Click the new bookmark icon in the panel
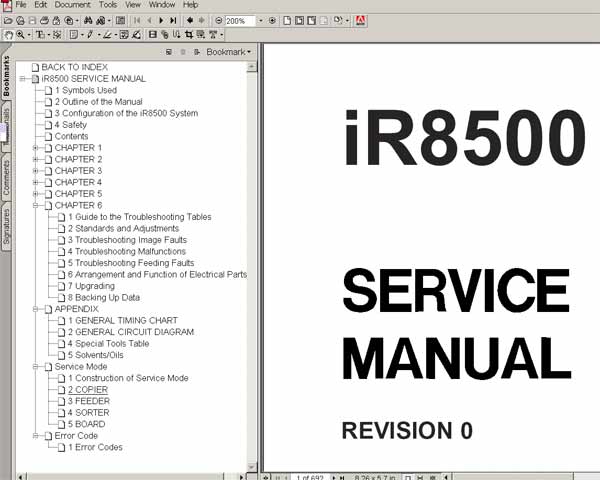The width and height of the screenshot is (600, 480). 168,52
